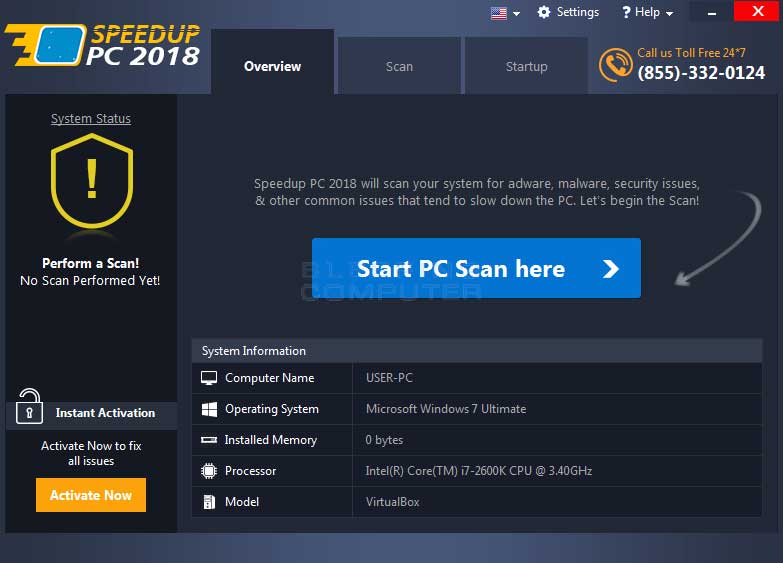This screenshot has width=783, height=563.
Task: Expand the Help dropdown arrow
Action: pyautogui.click(x=670, y=13)
